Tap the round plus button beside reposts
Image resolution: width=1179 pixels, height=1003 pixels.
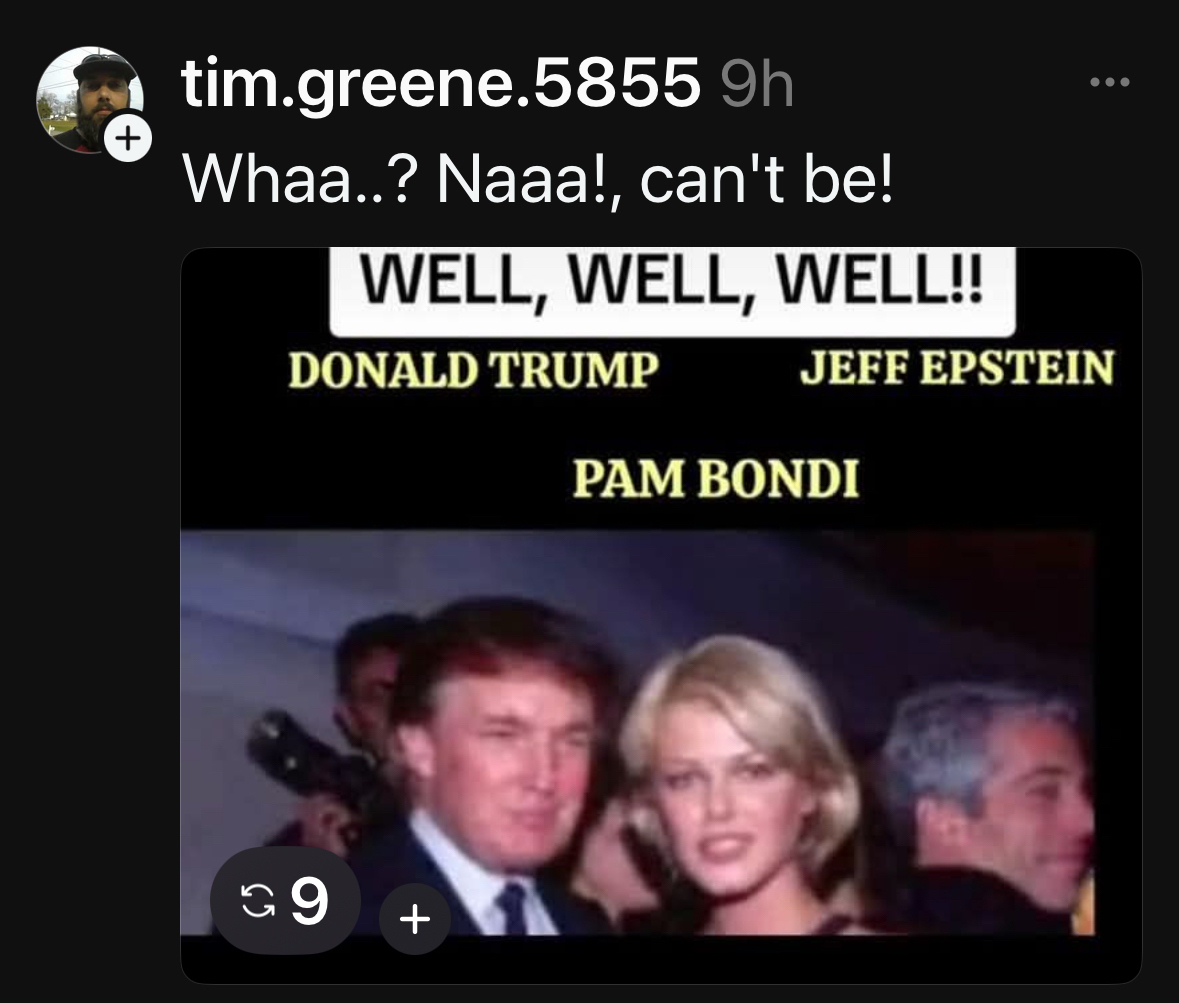pyautogui.click(x=414, y=919)
